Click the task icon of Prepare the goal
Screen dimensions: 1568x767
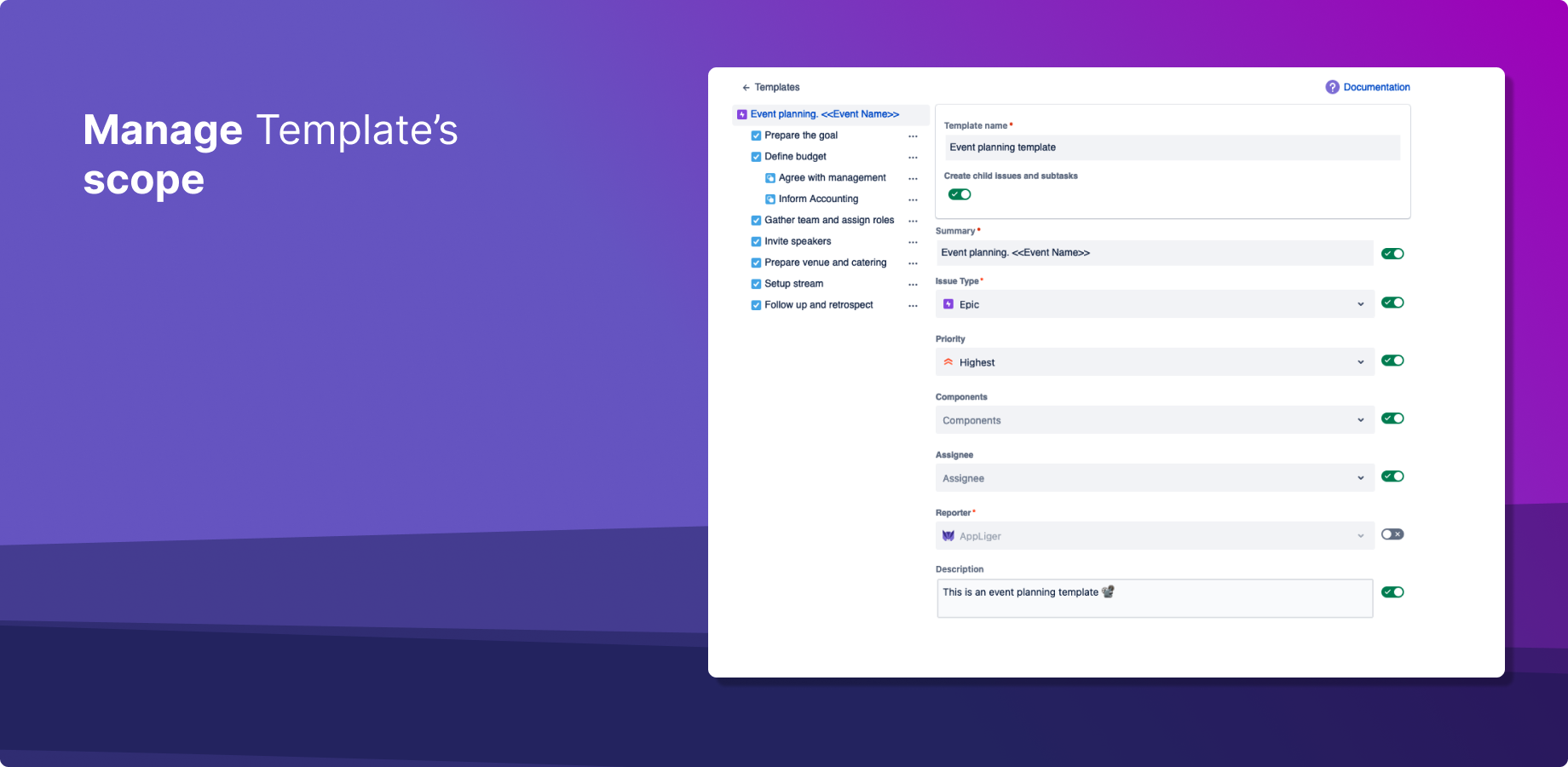(756, 136)
